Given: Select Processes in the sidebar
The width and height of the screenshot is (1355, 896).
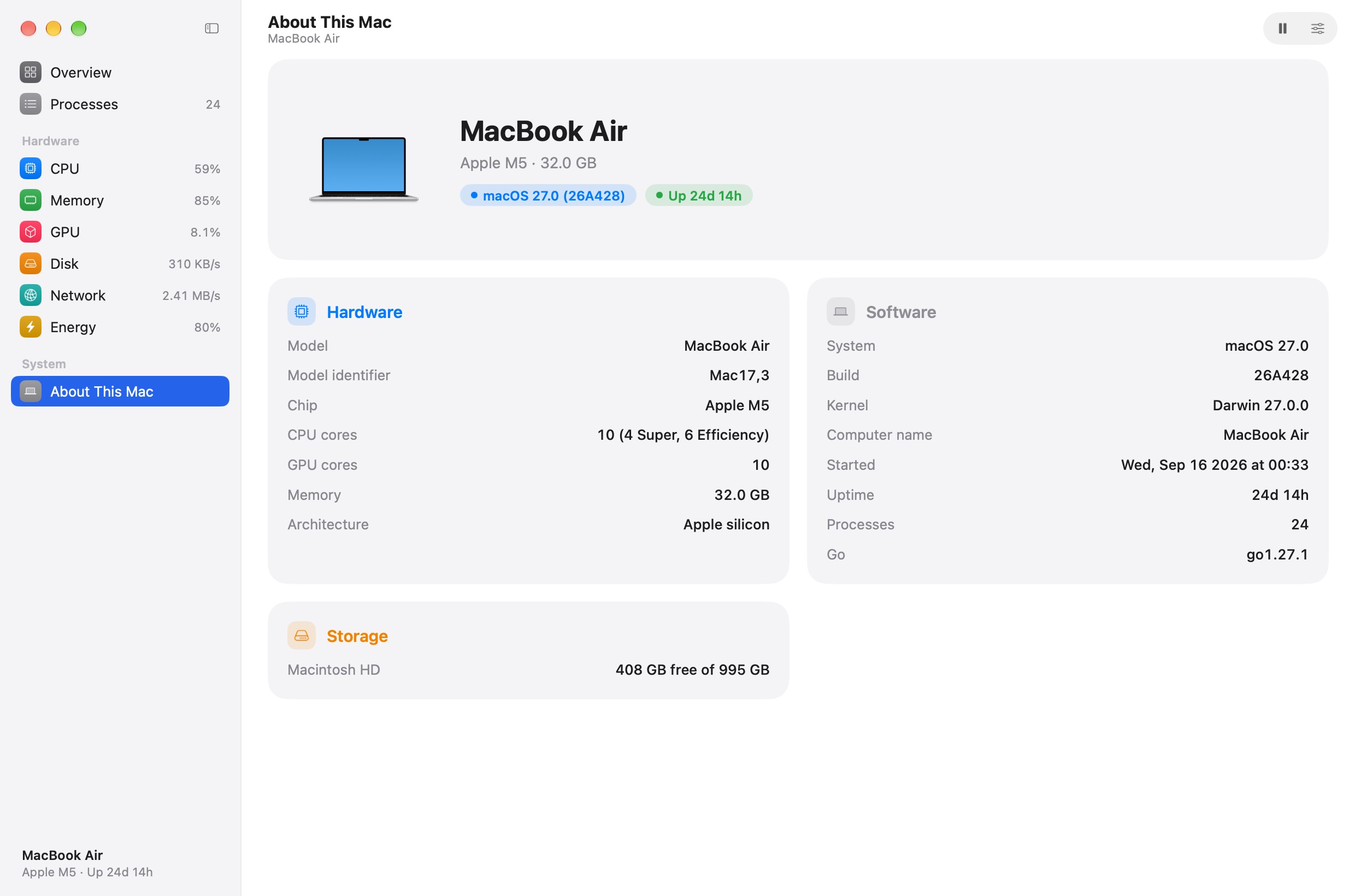Looking at the screenshot, I should click(x=120, y=104).
